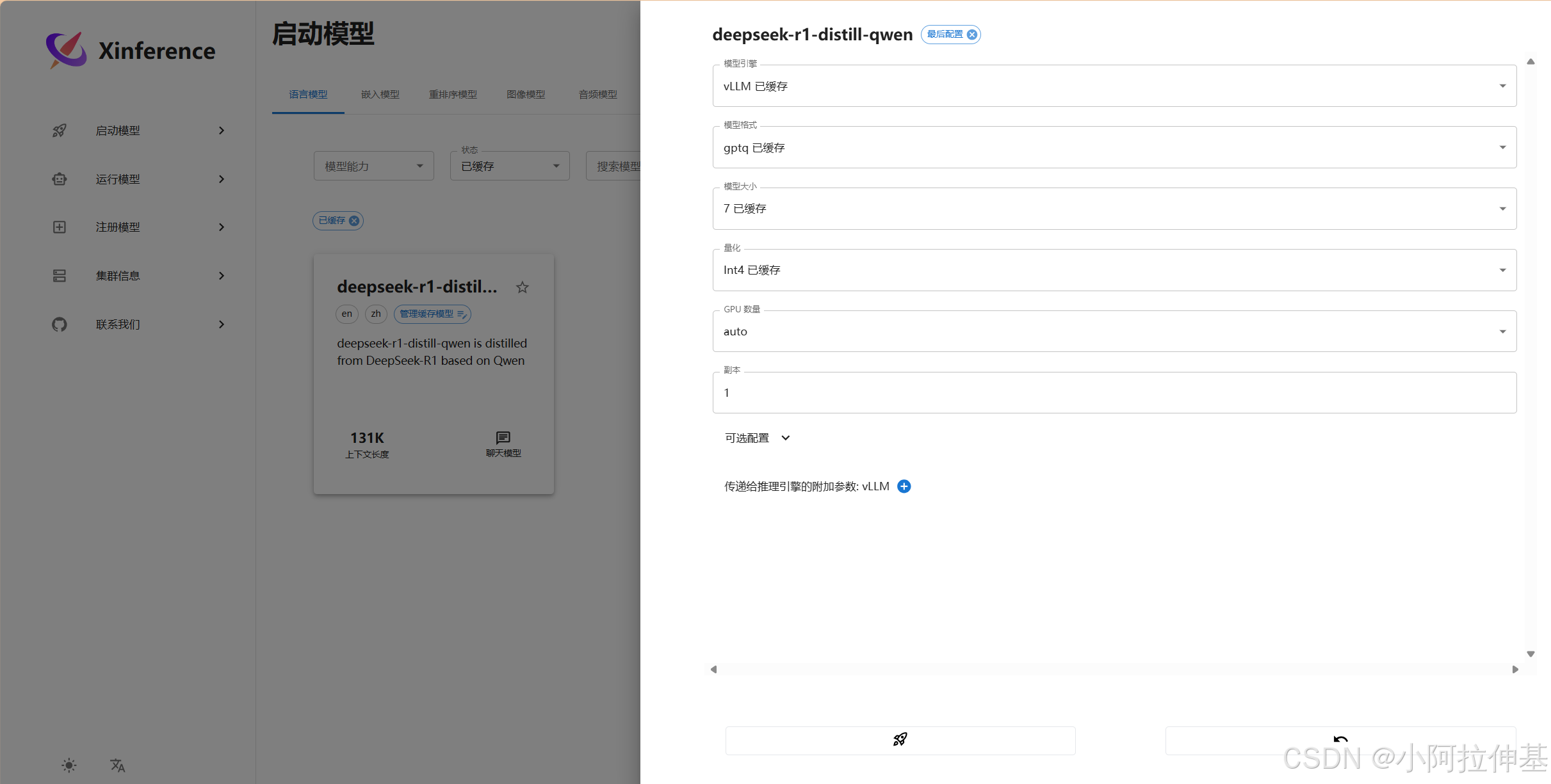This screenshot has height=784, width=1551.
Task: Switch to the 图像模型 tab
Action: 525,95
